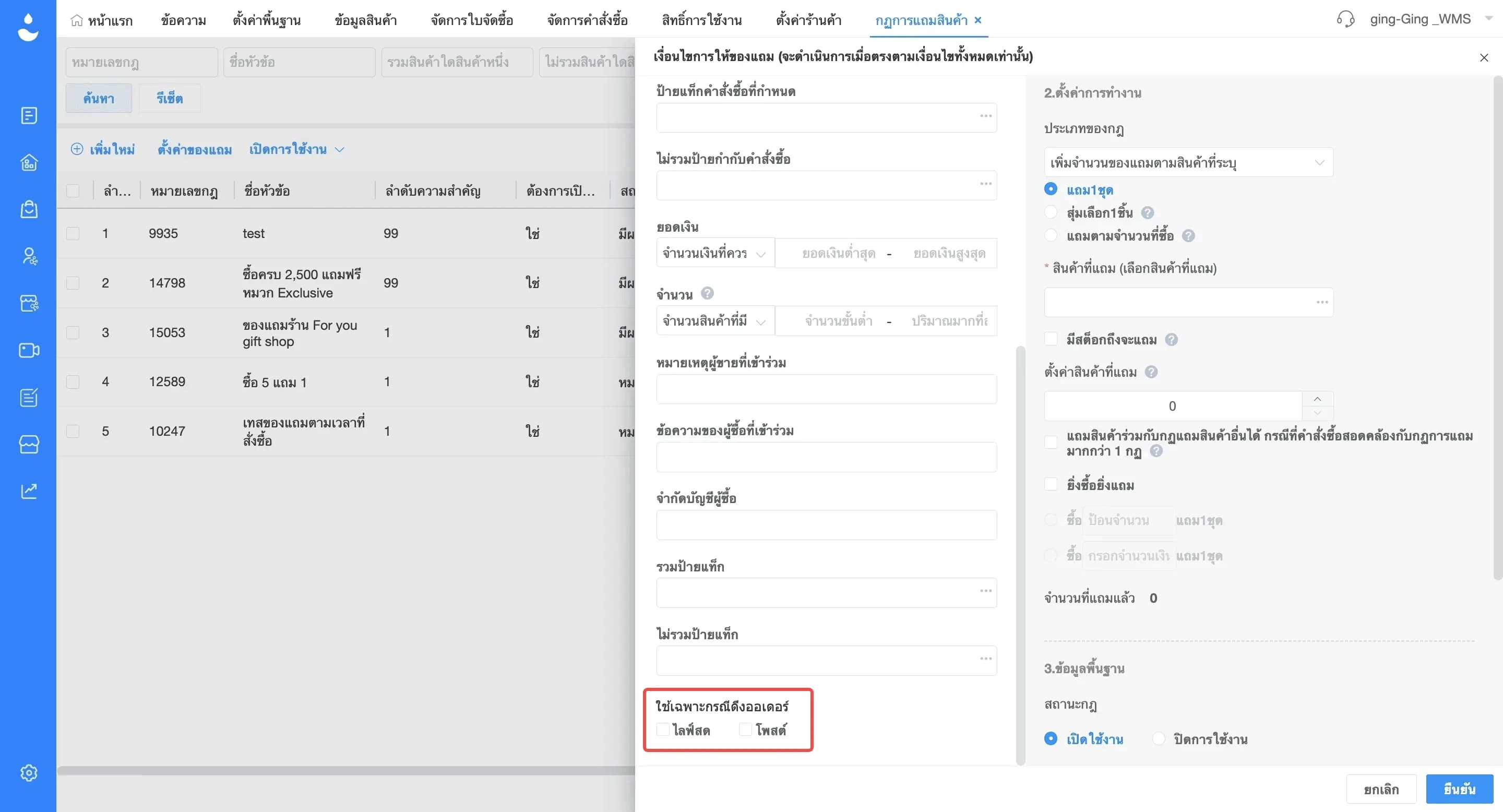
Task: Click the ยืนยัน confirm button
Action: [1459, 789]
